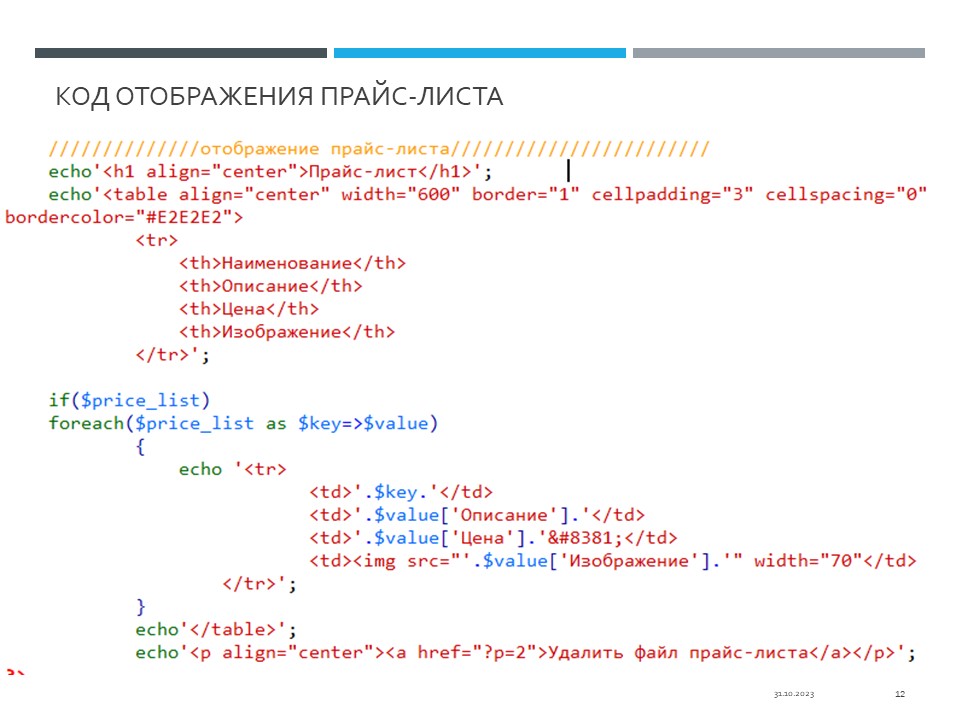Click the foreach($price_list as $key=>$value) line
The width and height of the screenshot is (960, 720).
(243, 423)
